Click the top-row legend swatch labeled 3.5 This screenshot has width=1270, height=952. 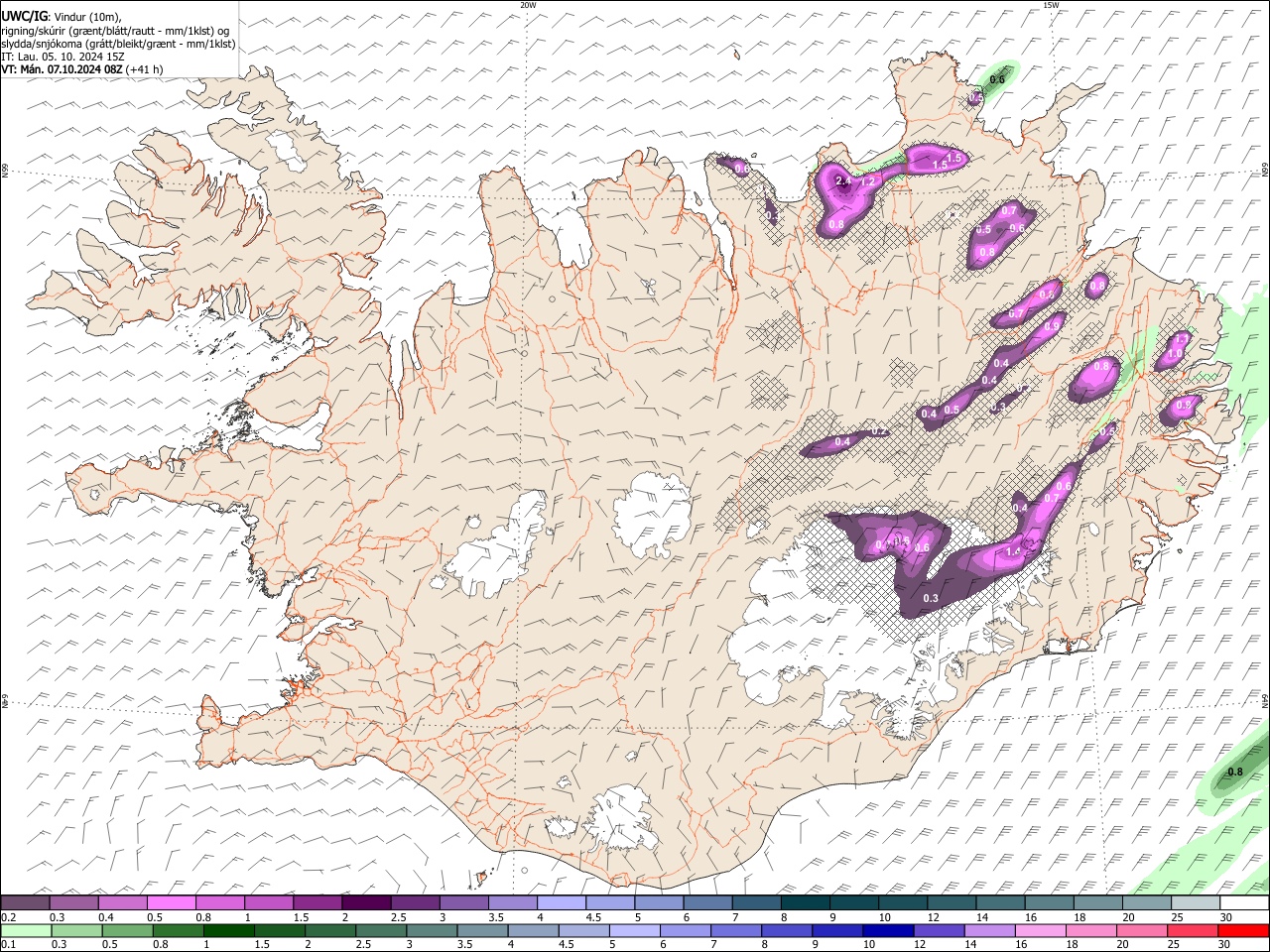tap(512, 902)
